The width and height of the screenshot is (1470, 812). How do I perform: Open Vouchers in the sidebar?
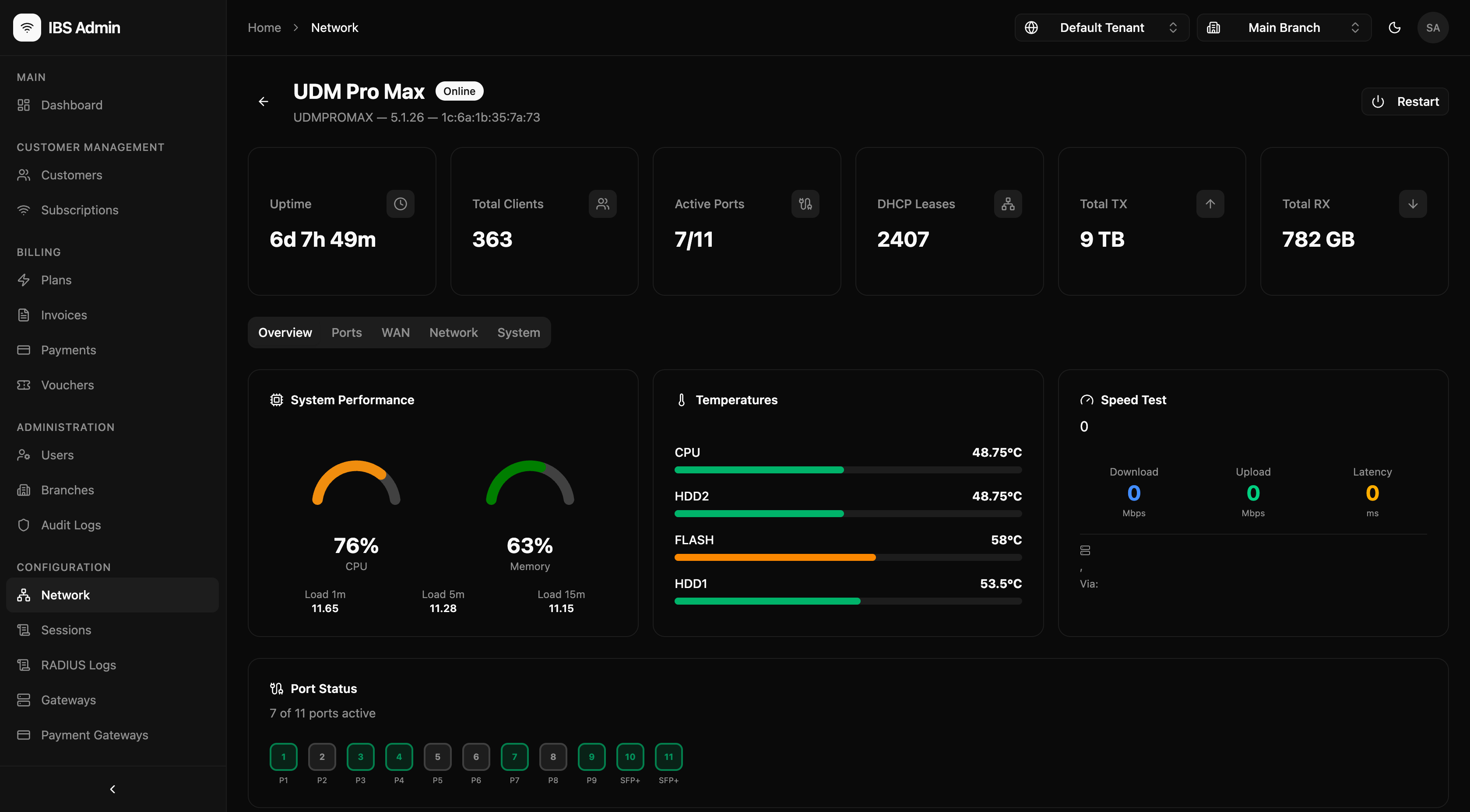tap(113, 385)
